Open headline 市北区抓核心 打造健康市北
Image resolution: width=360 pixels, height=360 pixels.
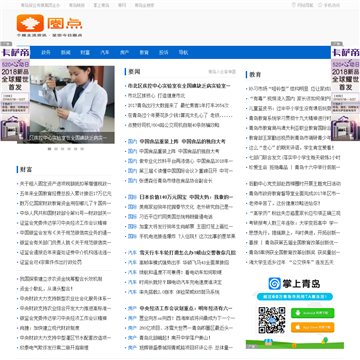pos(156,96)
